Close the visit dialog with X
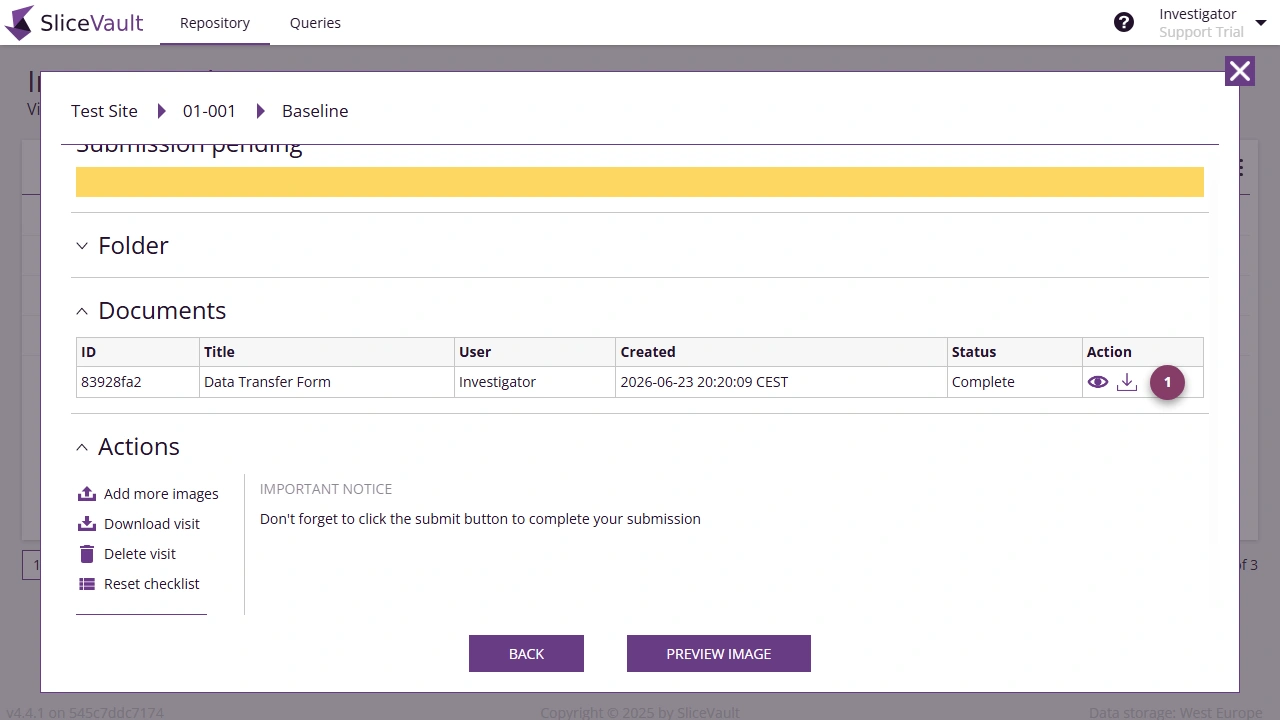This screenshot has width=1280, height=720. click(1240, 71)
